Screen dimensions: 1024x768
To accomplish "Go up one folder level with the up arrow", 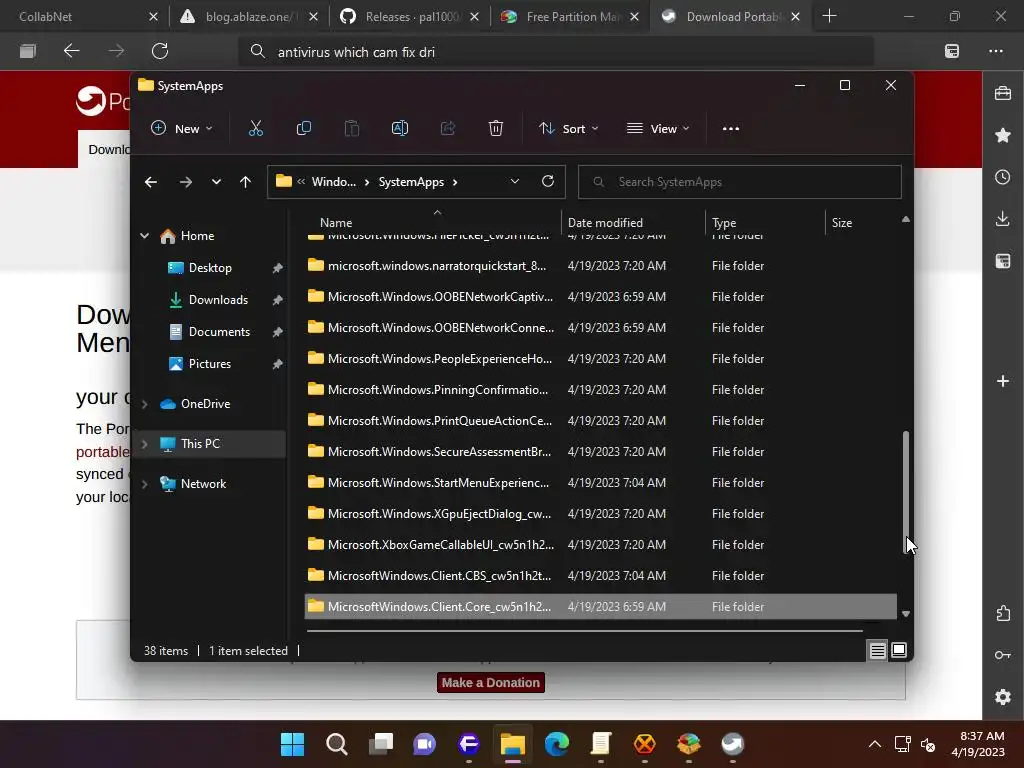I will [x=246, y=182].
